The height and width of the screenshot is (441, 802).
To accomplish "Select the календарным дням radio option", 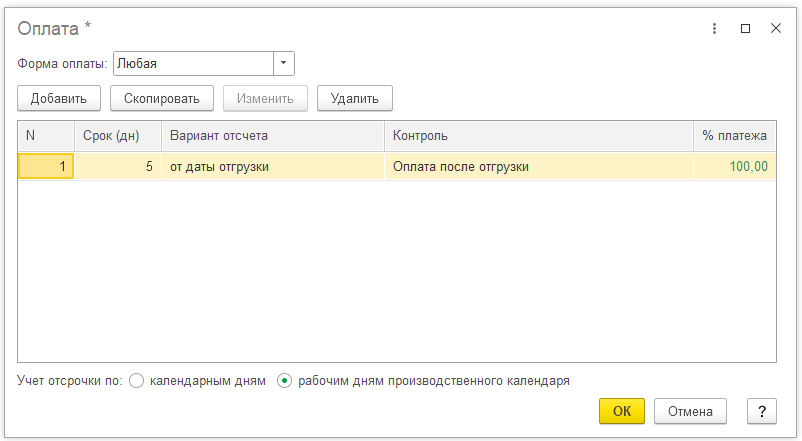I will tap(137, 381).
